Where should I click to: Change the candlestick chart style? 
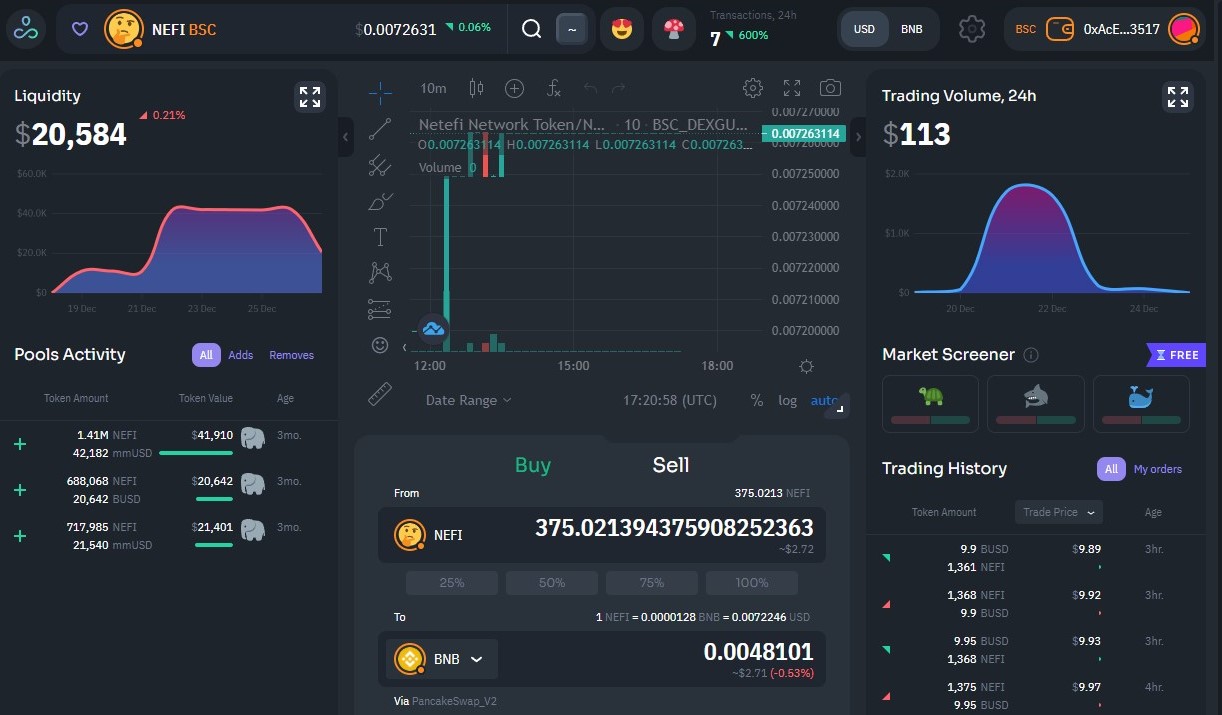coord(476,88)
